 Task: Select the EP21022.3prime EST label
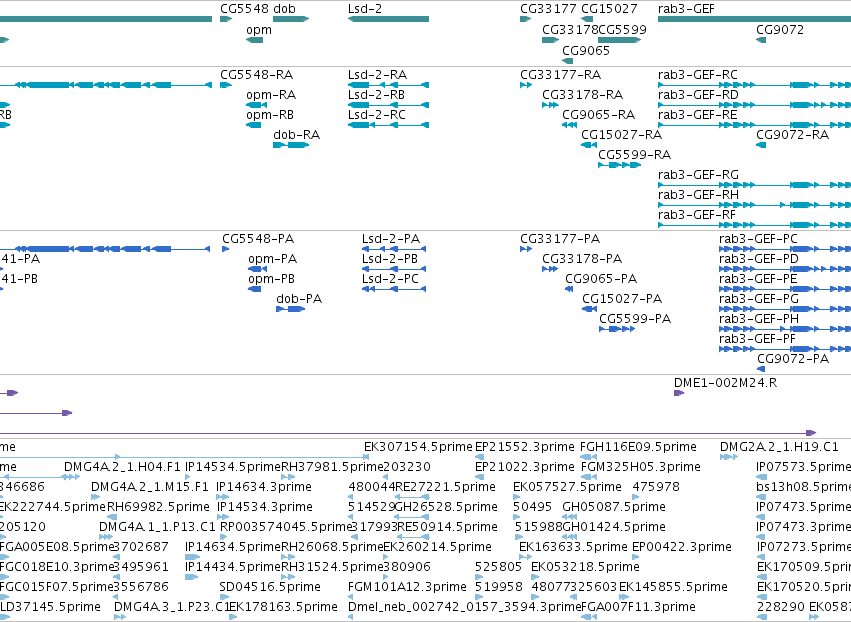click(524, 467)
